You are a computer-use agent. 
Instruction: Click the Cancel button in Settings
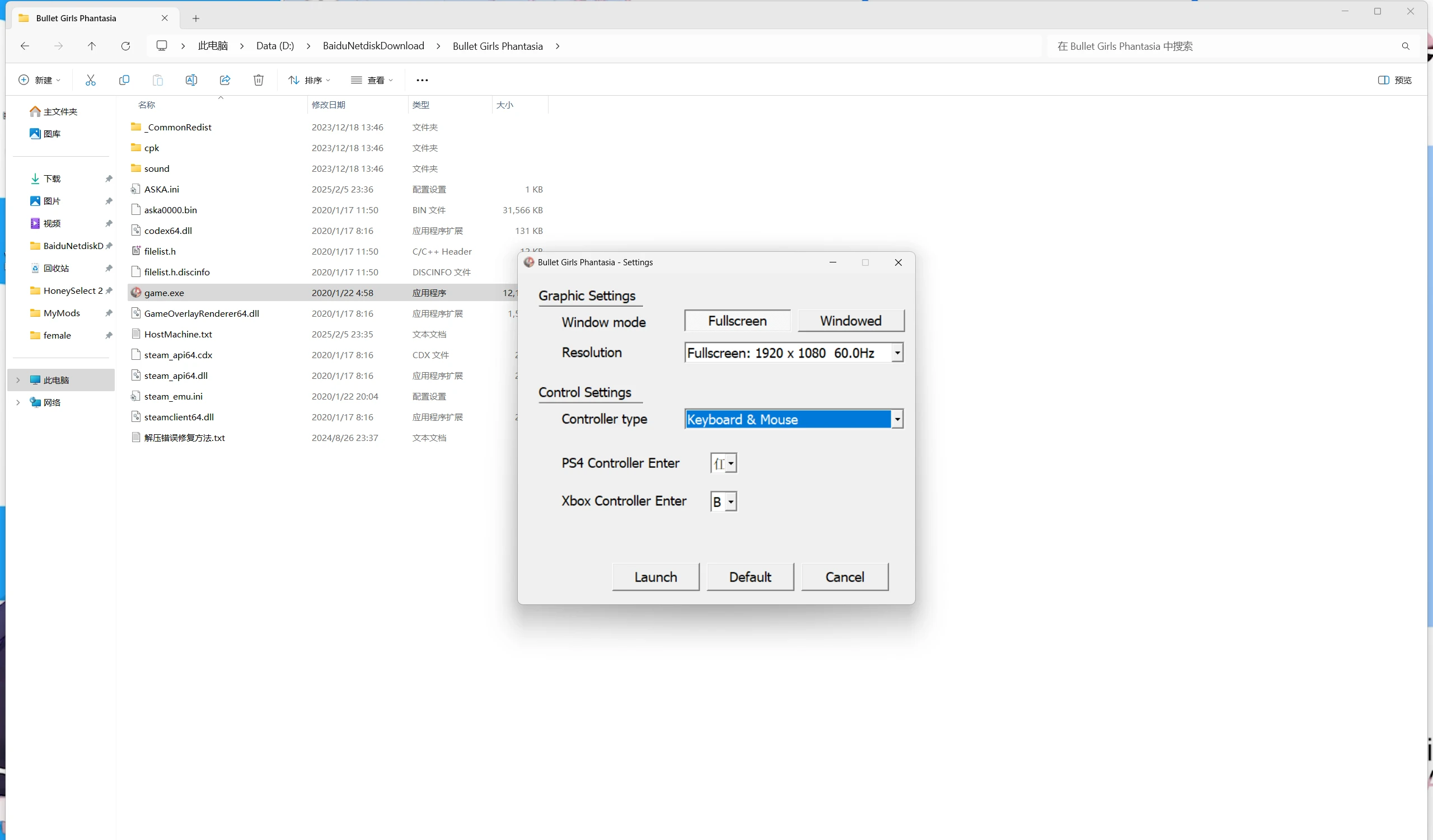point(845,577)
